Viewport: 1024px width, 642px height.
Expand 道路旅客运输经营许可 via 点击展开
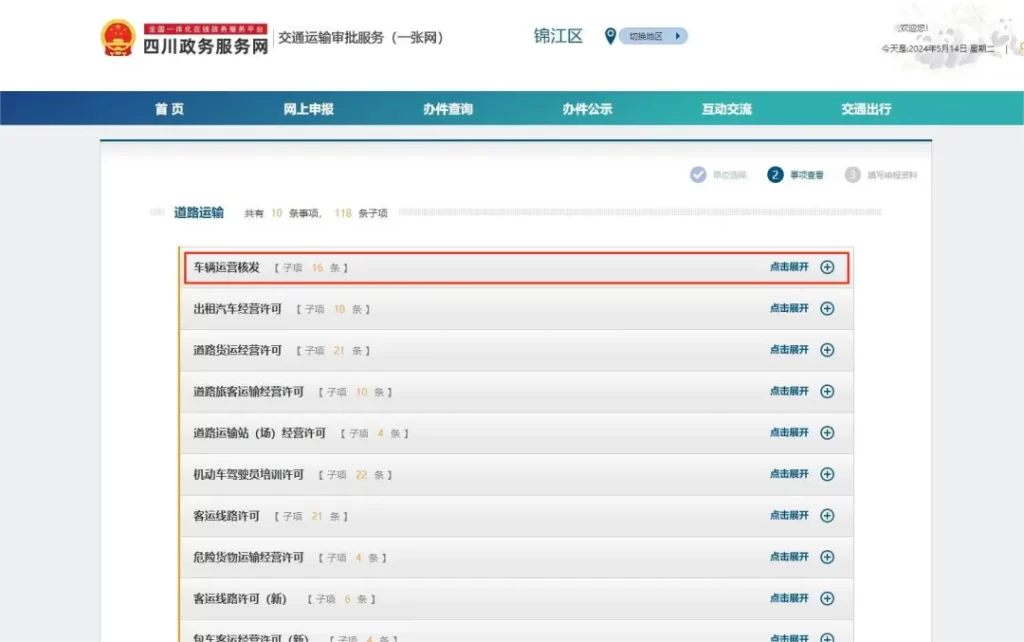pos(789,391)
